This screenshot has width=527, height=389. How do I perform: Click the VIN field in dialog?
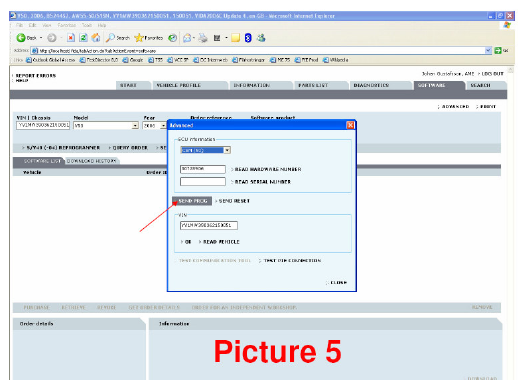pos(209,225)
